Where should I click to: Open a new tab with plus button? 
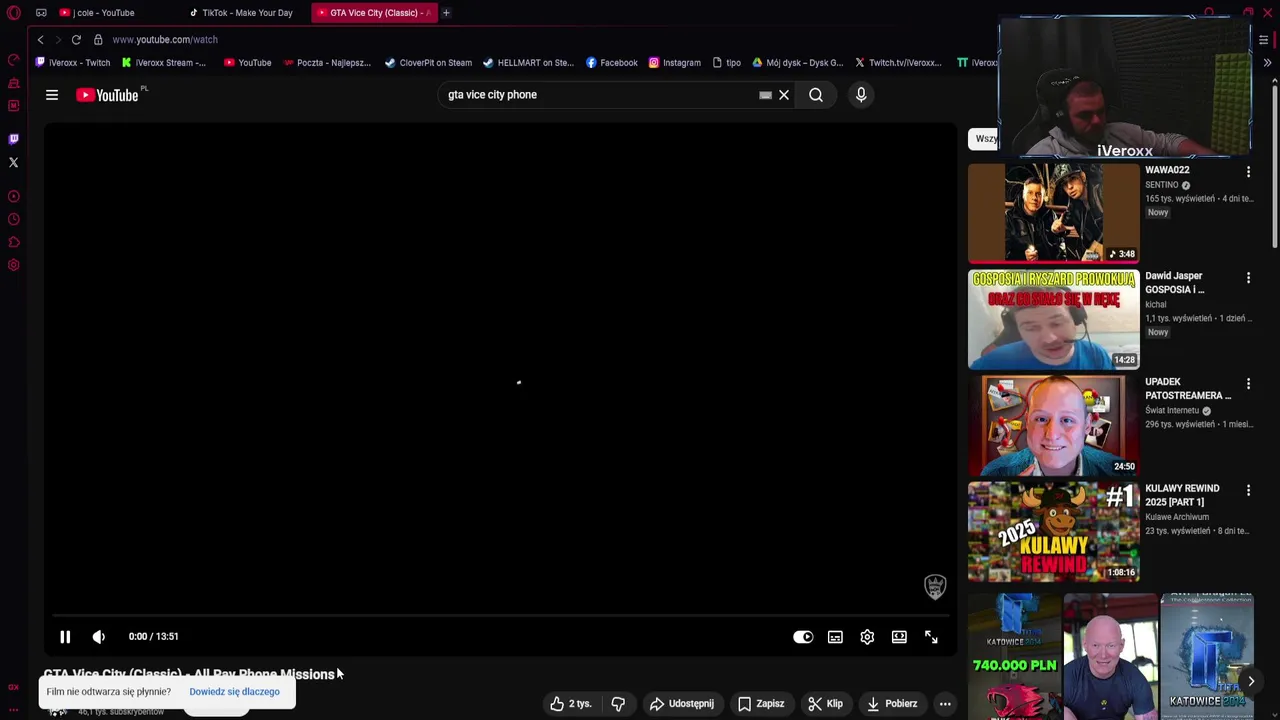pyautogui.click(x=446, y=13)
